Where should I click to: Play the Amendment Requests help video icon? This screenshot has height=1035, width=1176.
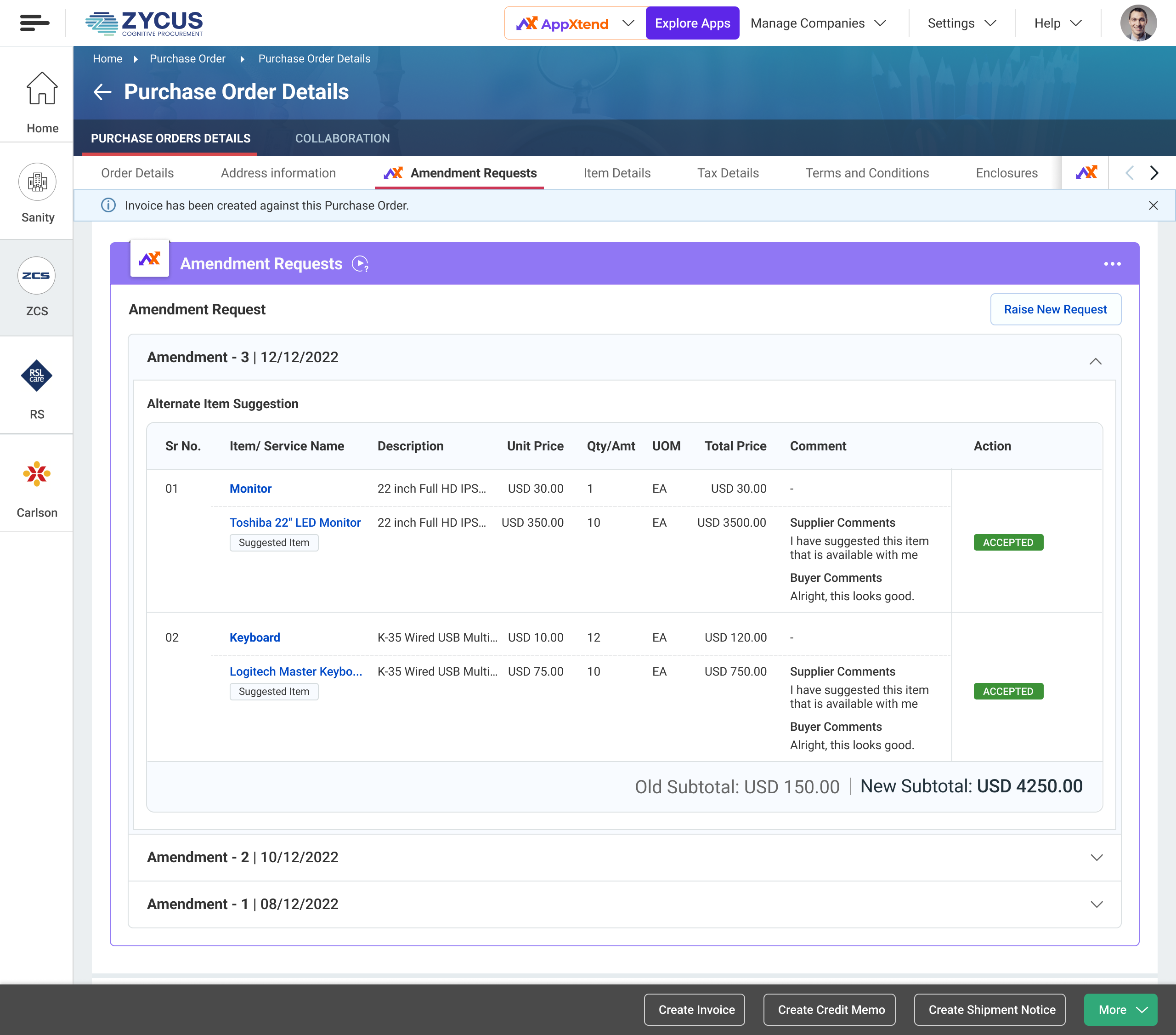click(x=360, y=264)
